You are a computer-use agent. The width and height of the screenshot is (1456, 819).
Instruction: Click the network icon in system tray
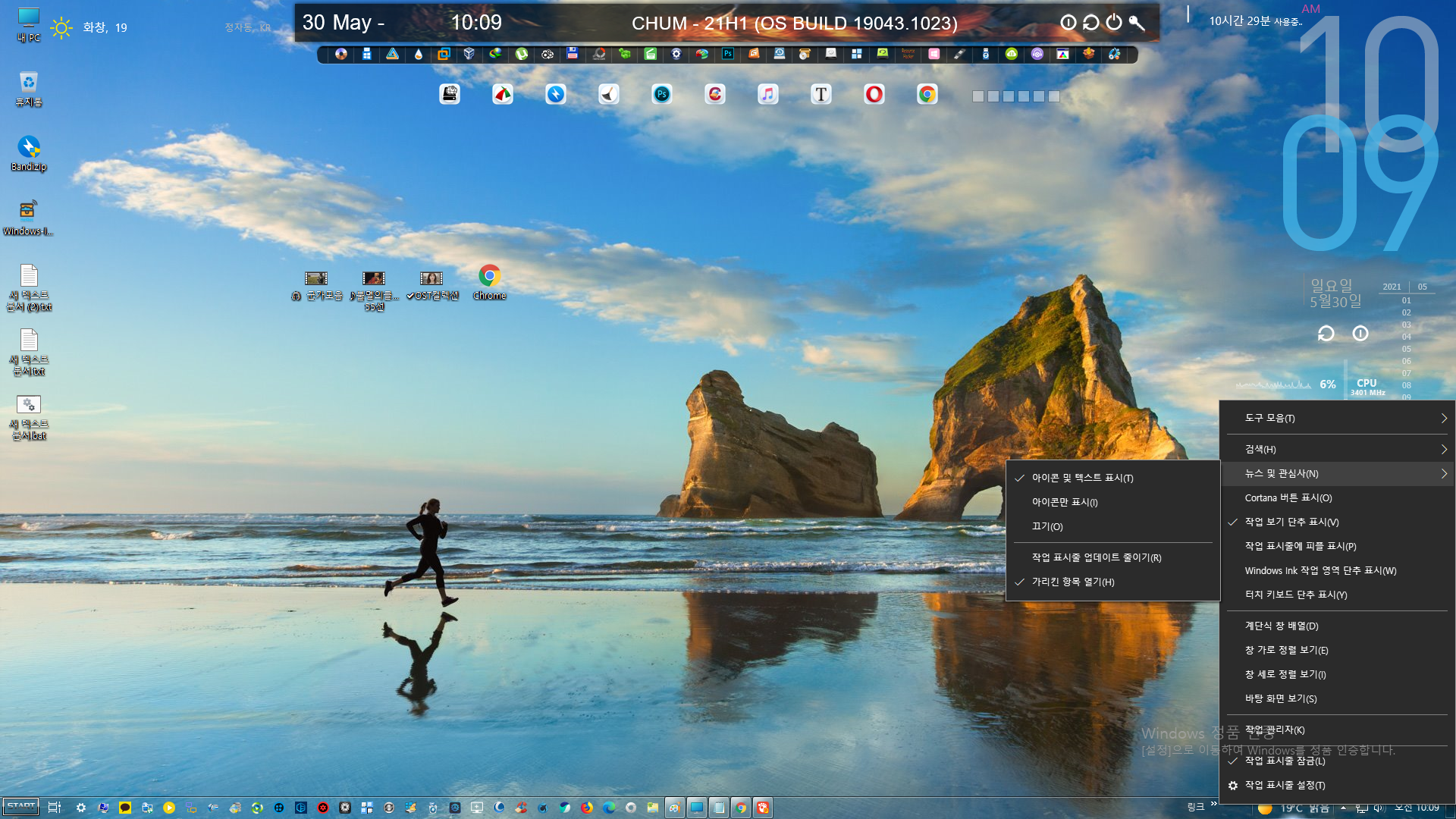tap(1362, 808)
